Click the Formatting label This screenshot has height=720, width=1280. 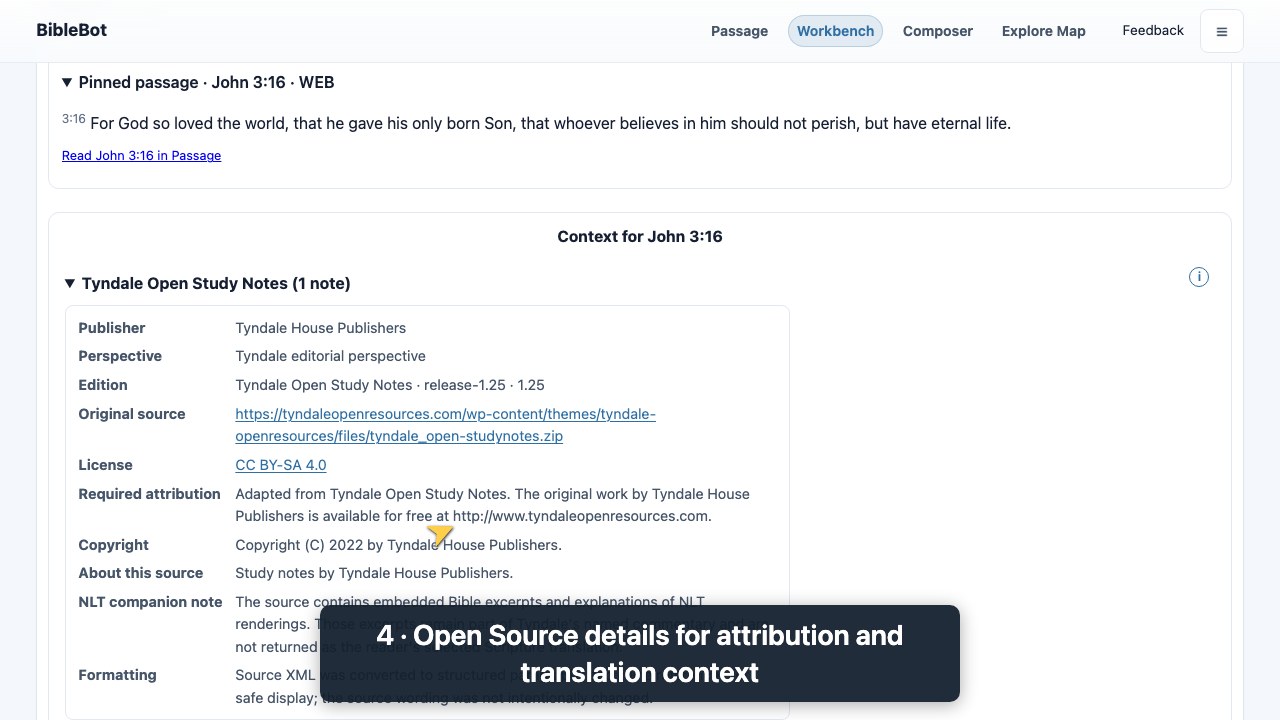(x=117, y=675)
